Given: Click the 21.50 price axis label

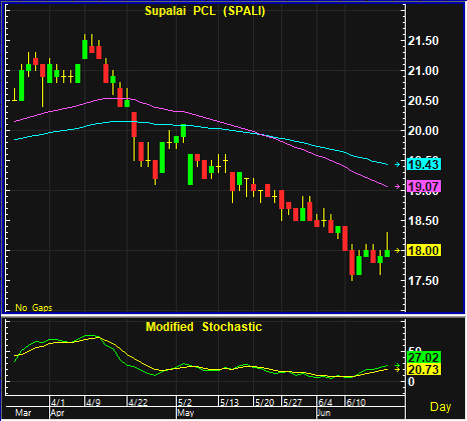Looking at the screenshot, I should pyautogui.click(x=423, y=41).
